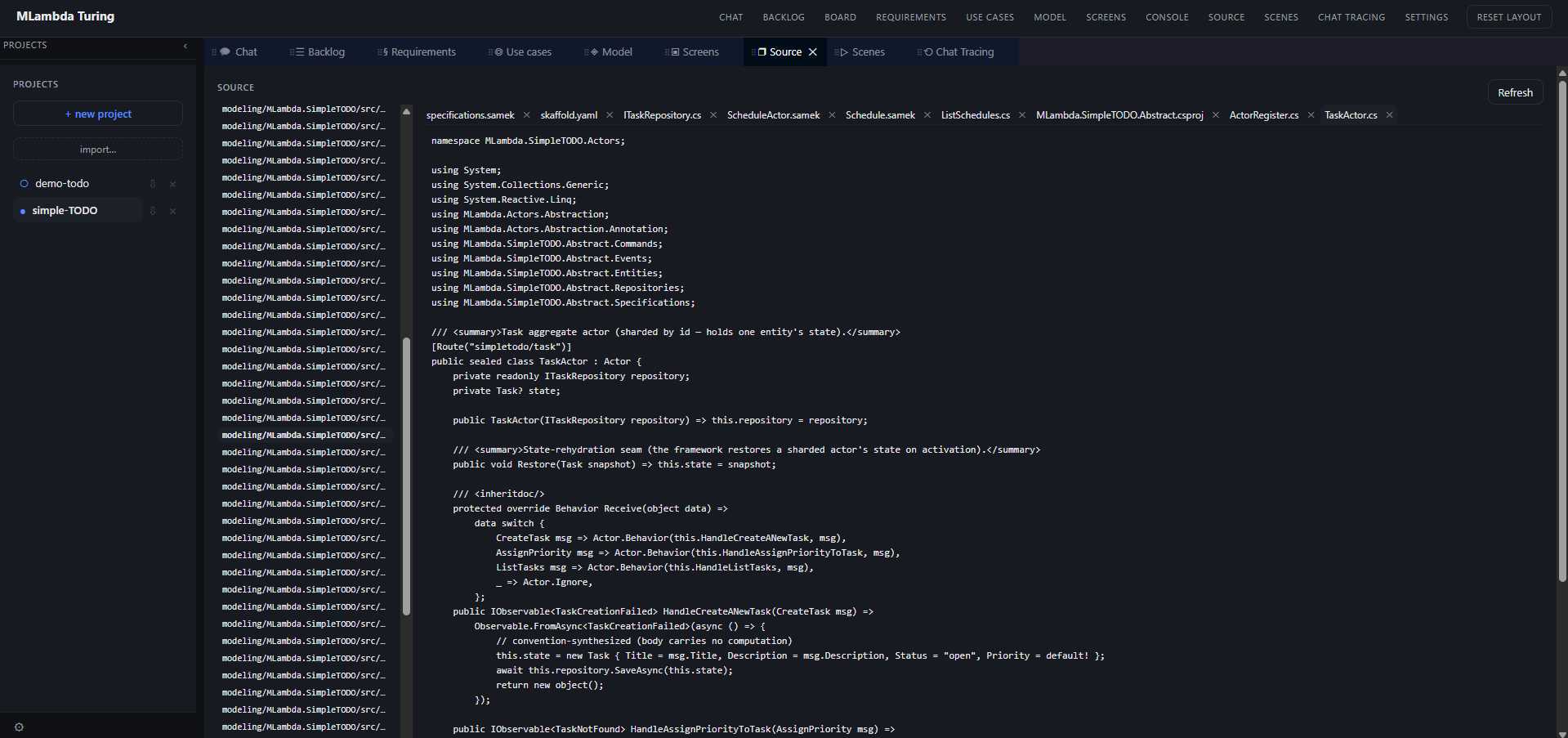Screen dimensions: 1568x738
Task: Click the Refresh button
Action: click(1515, 92)
